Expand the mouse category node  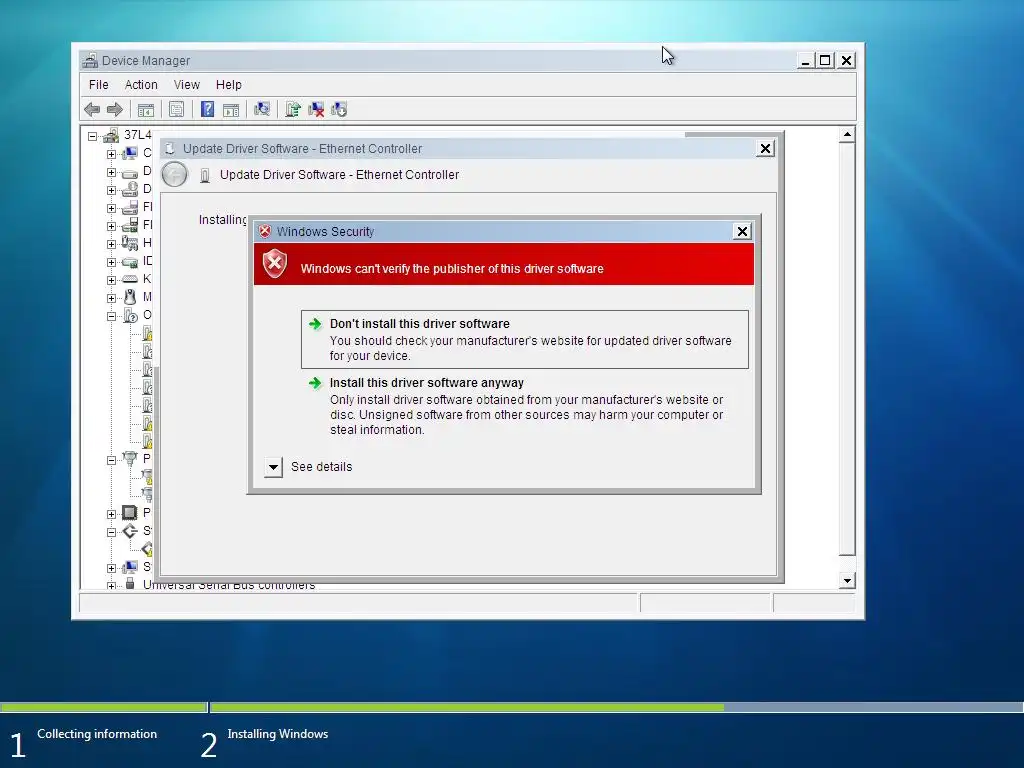(111, 298)
